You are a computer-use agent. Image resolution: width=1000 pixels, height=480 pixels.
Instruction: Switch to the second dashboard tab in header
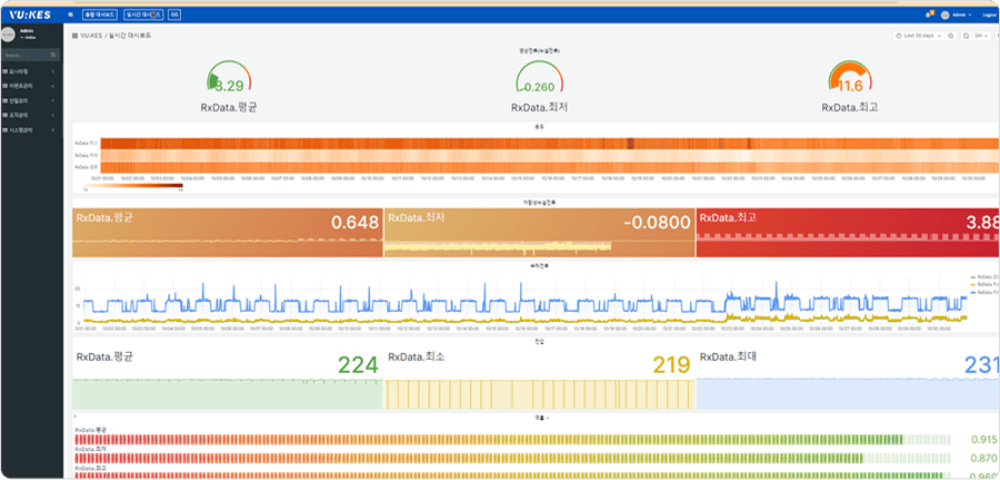[x=141, y=15]
